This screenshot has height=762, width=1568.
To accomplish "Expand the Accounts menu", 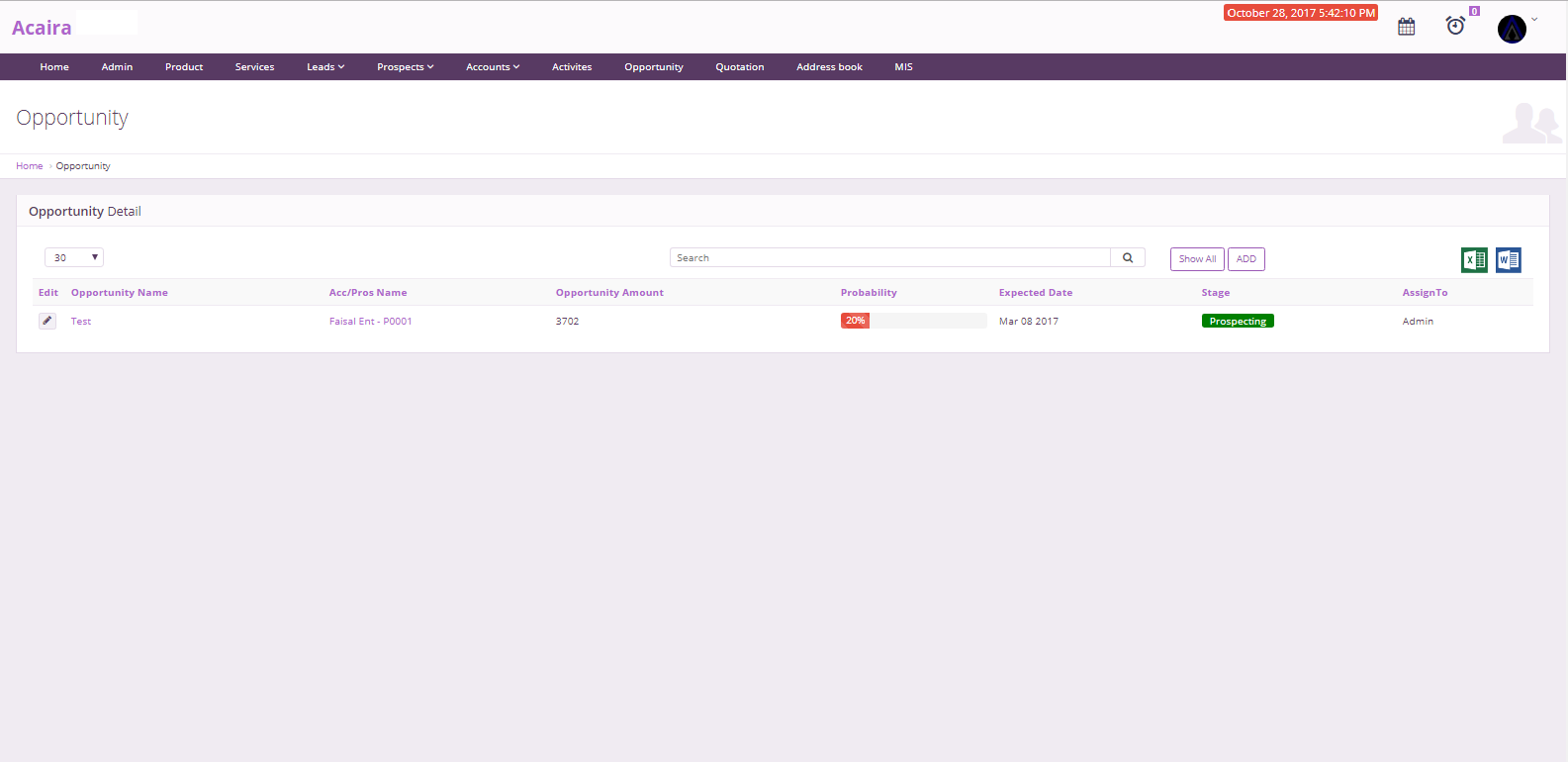I will (x=493, y=67).
